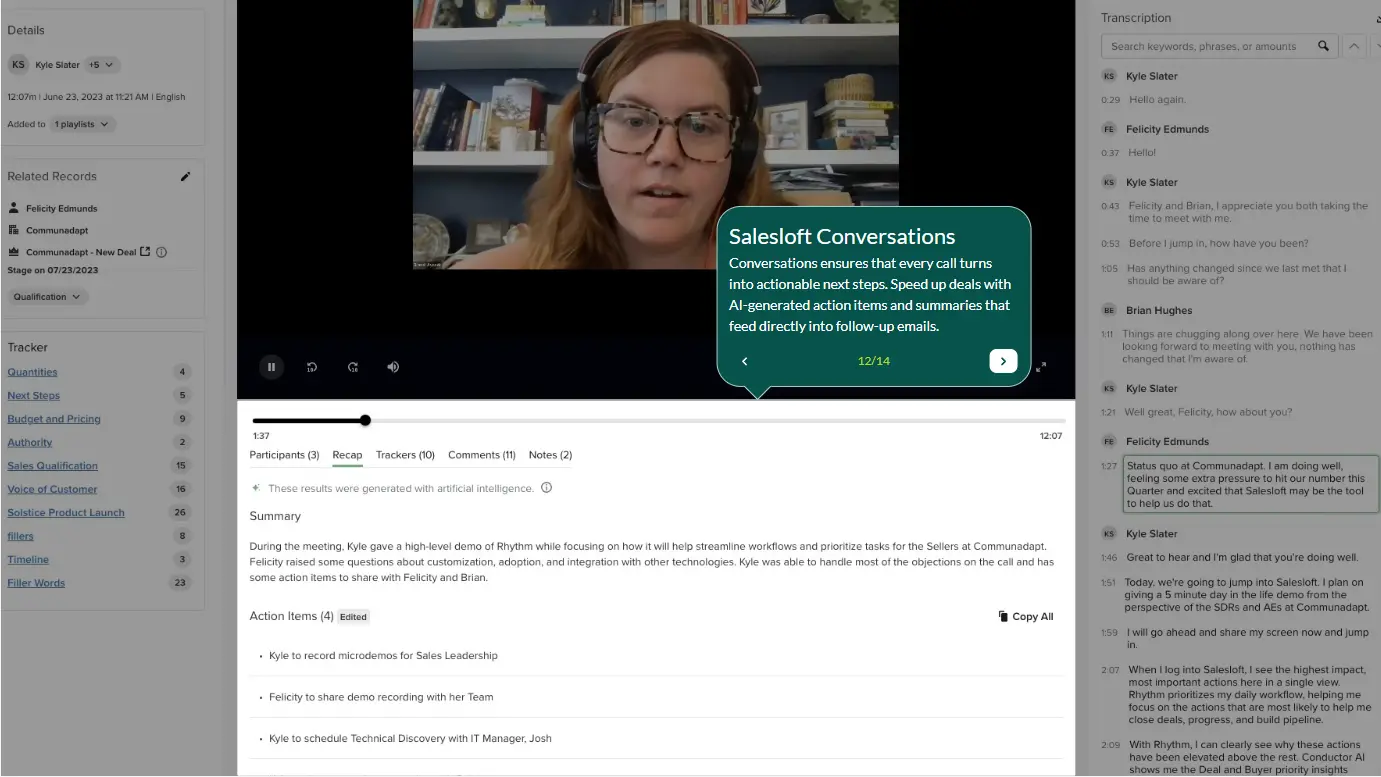Switch to the Comments (11) tab
This screenshot has width=1381, height=777.
point(482,455)
